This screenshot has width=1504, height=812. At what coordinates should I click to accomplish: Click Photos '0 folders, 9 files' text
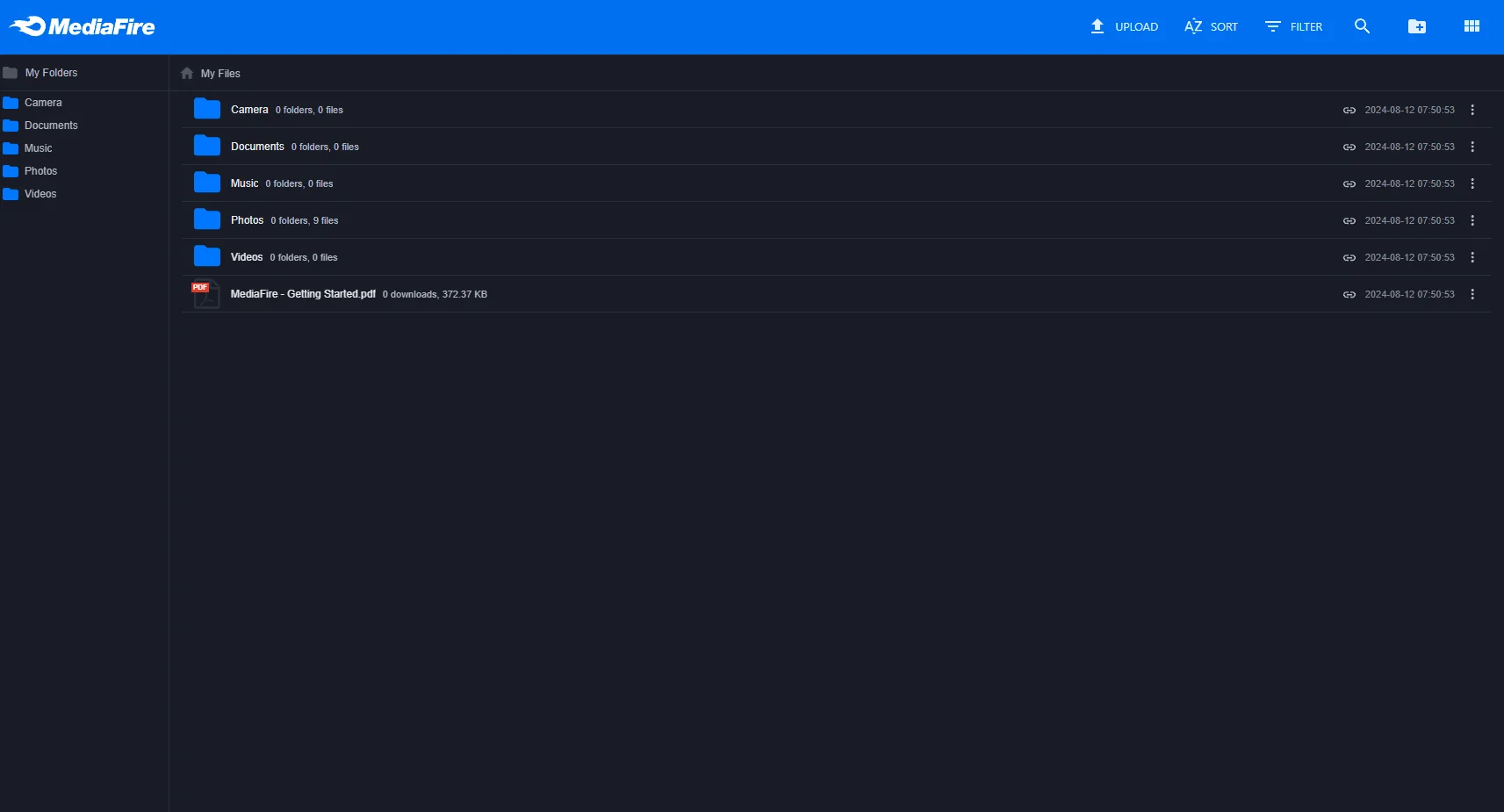(x=305, y=221)
